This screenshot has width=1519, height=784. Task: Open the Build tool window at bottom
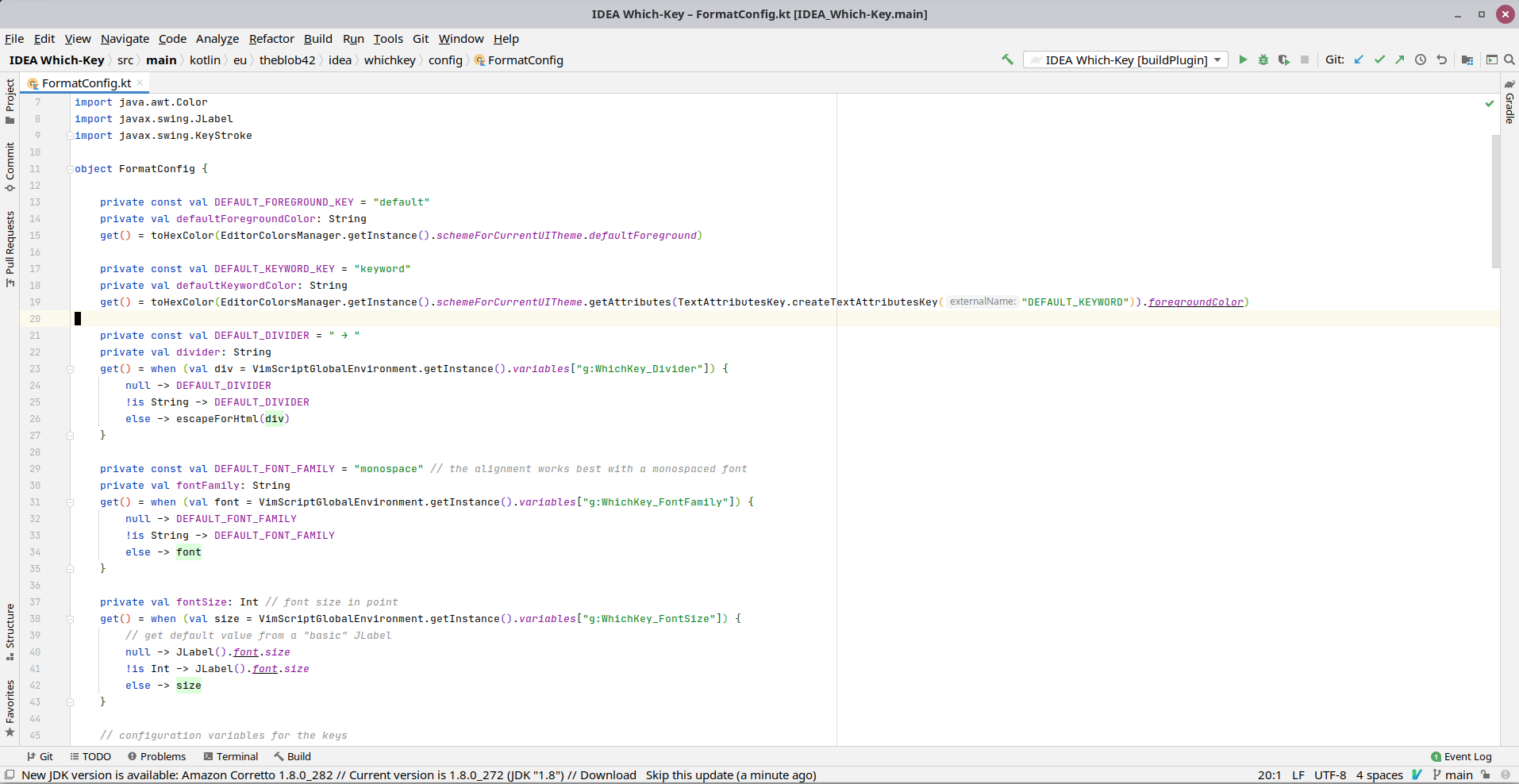pos(292,756)
